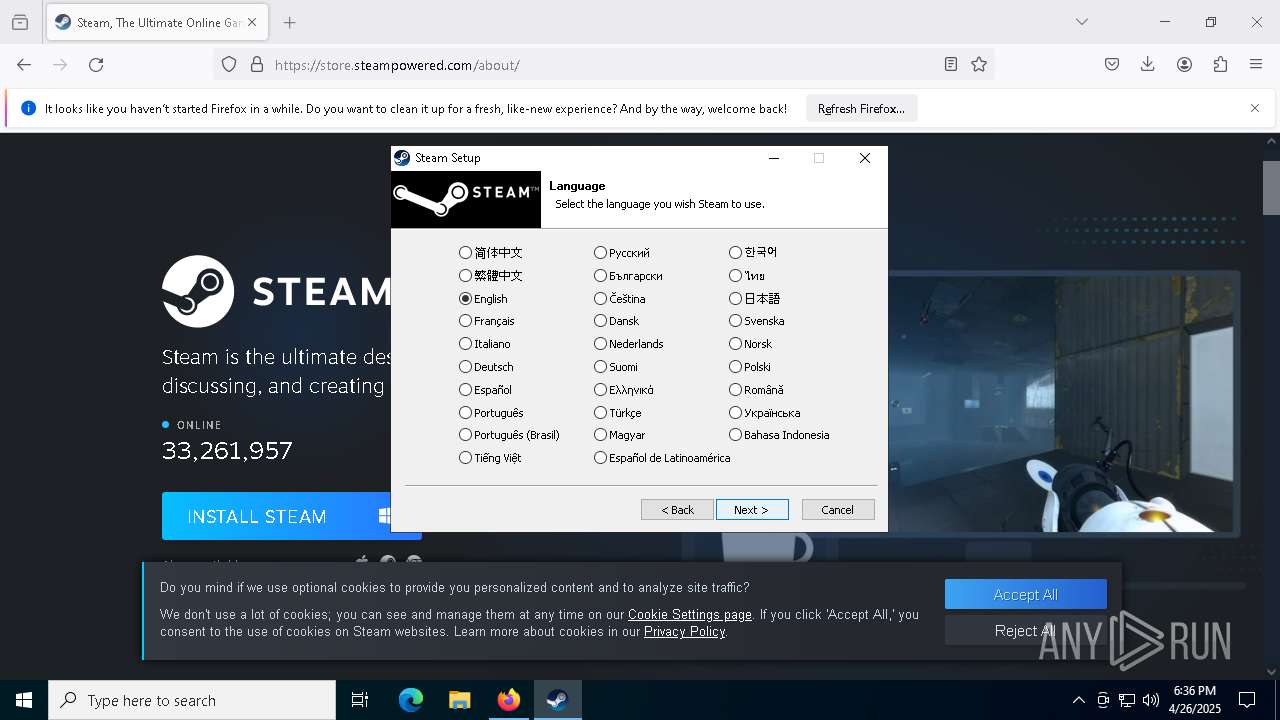Screen dimensions: 1280x720
Task: Select the Deutsch radio option
Action: 486,367
